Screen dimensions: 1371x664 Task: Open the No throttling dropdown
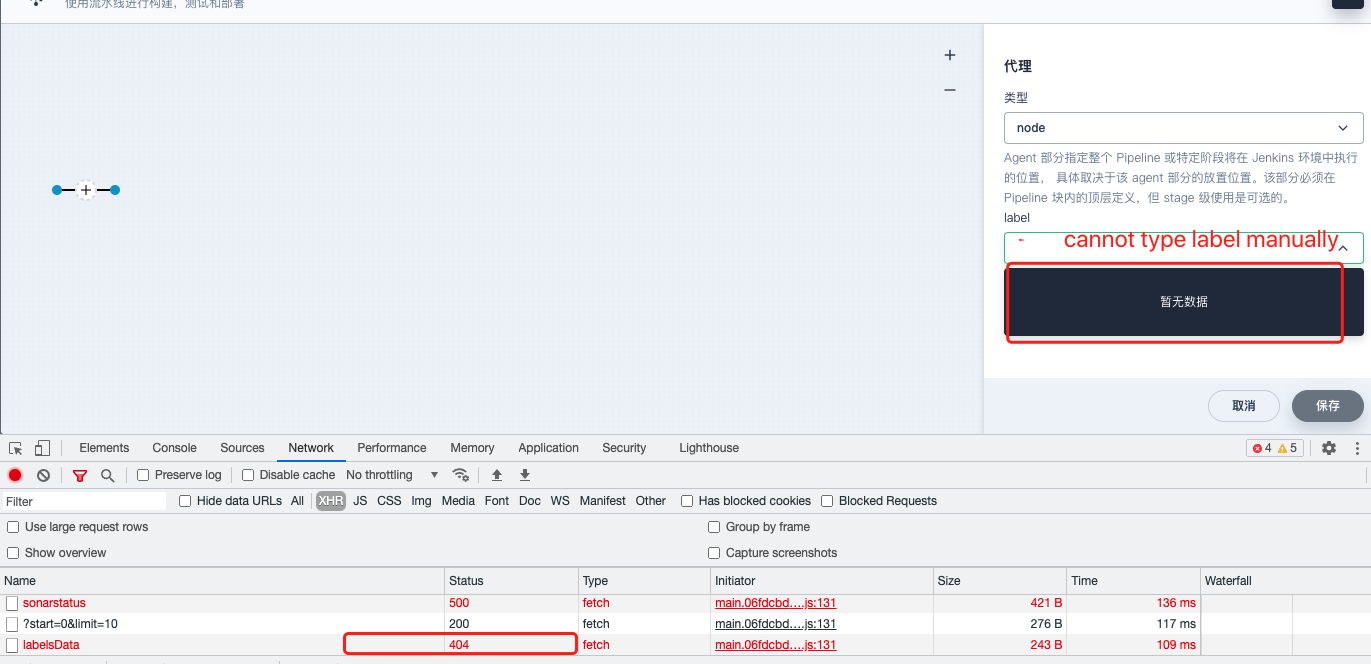392,475
